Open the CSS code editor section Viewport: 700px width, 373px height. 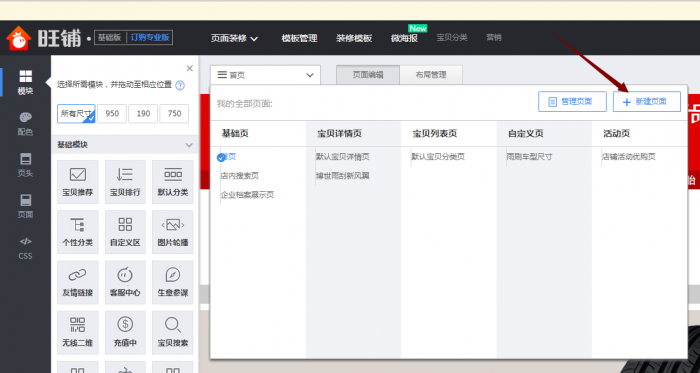(25, 249)
